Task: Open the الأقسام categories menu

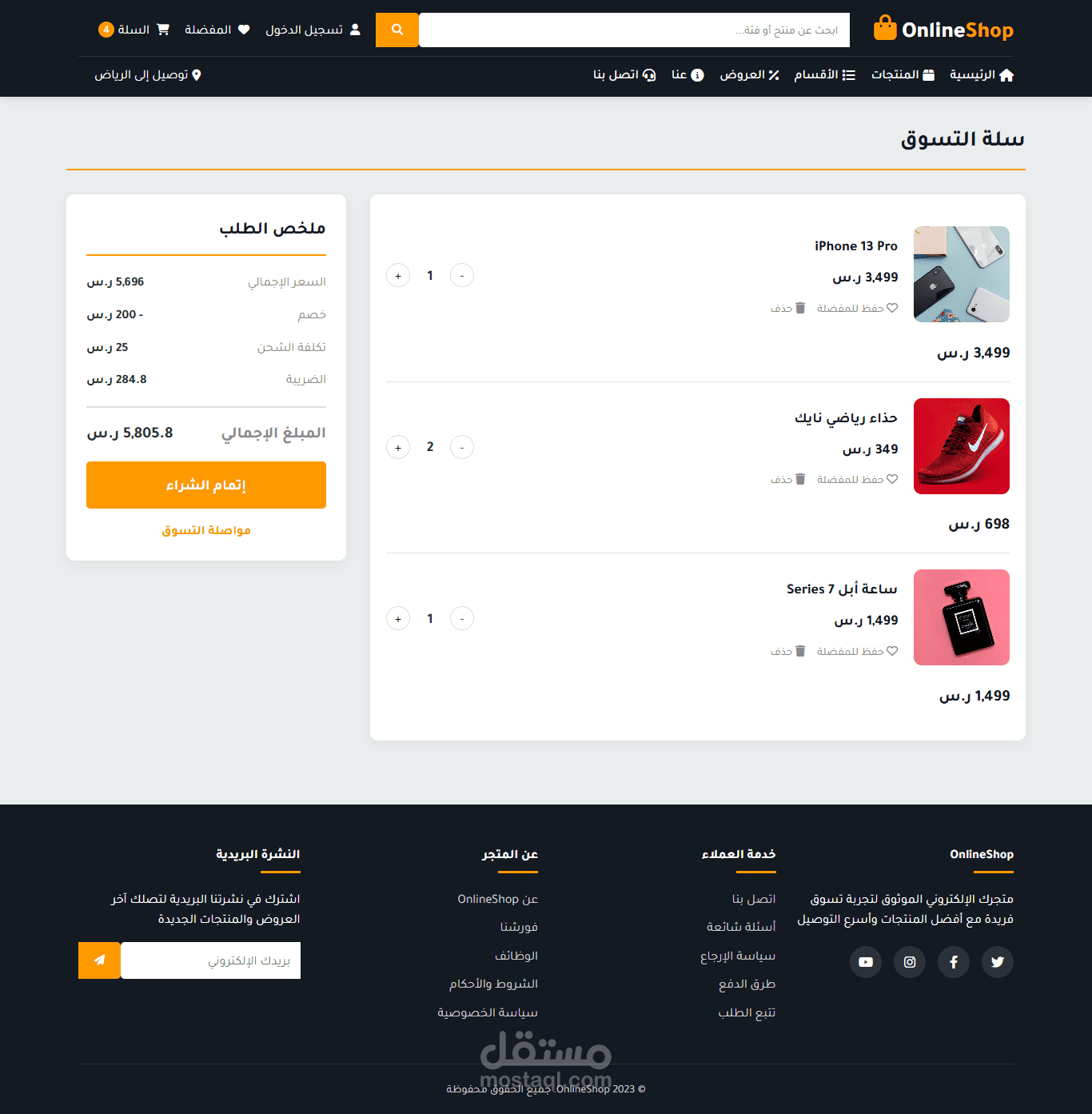Action: tap(824, 74)
